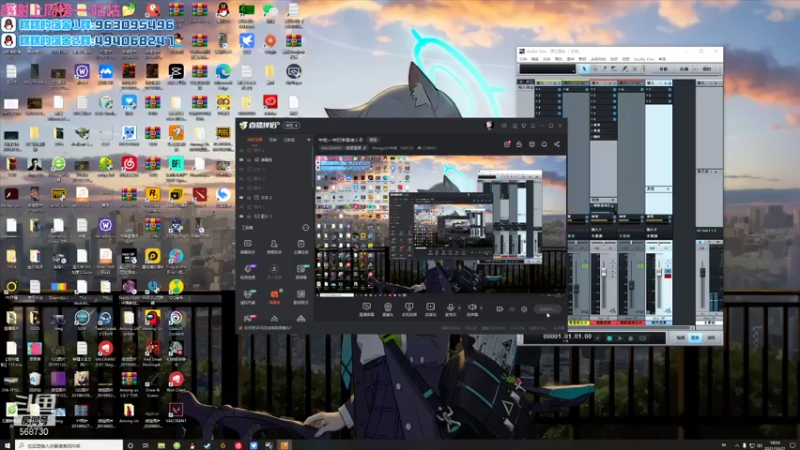800x450 pixels.
Task: Click the speaker volume icon in streaming app
Action: (472, 307)
